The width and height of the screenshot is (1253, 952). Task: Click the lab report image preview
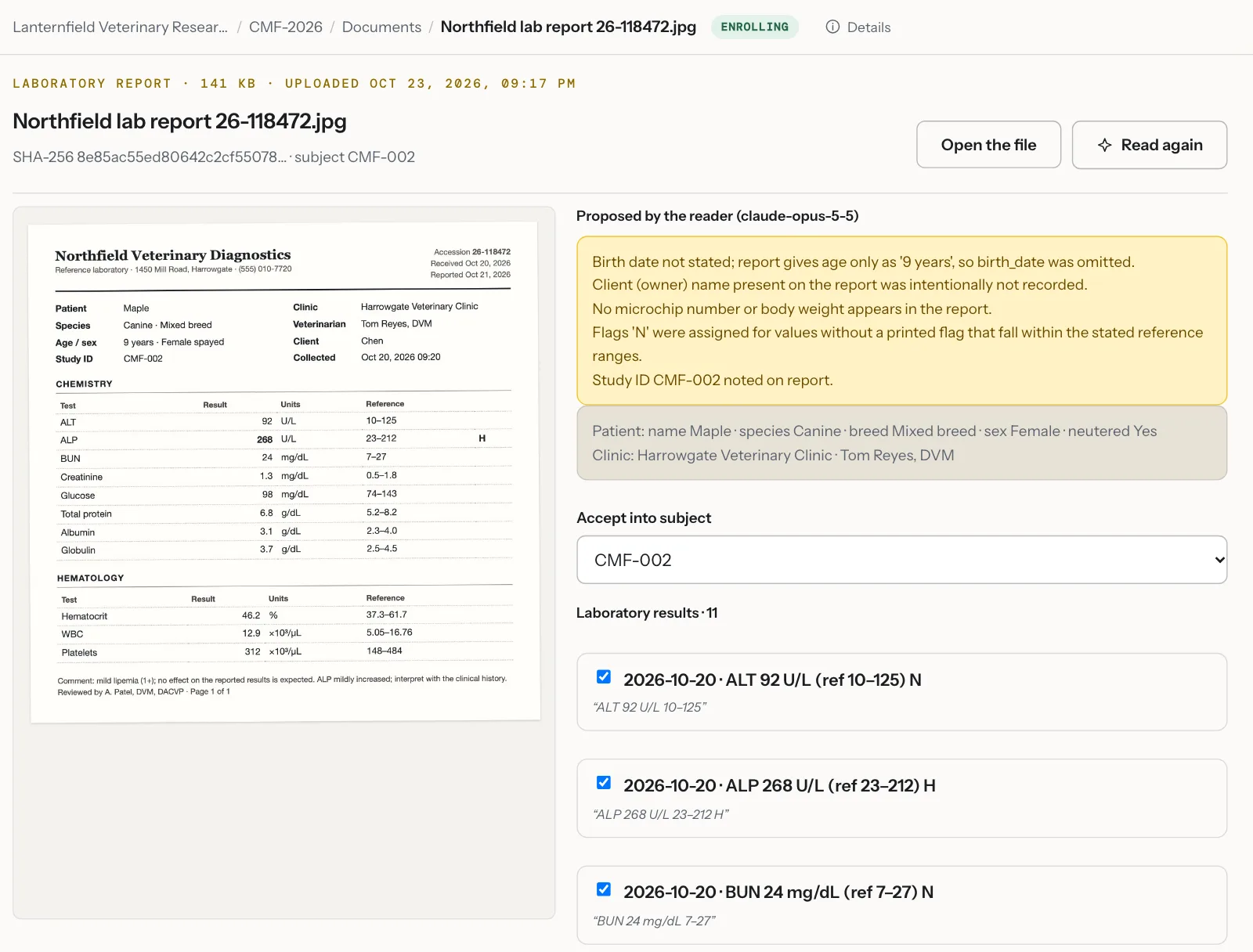[x=285, y=472]
